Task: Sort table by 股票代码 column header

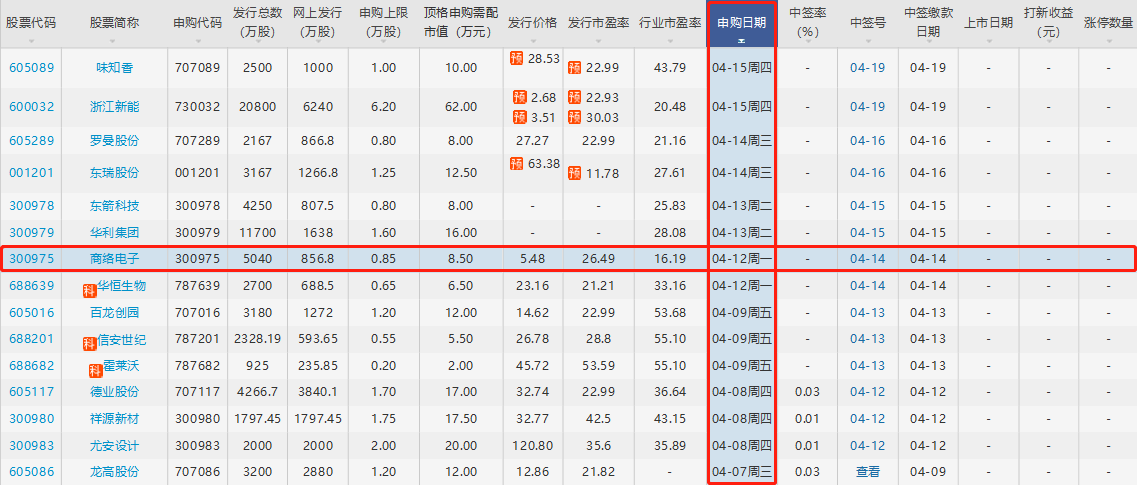Action: [30, 23]
